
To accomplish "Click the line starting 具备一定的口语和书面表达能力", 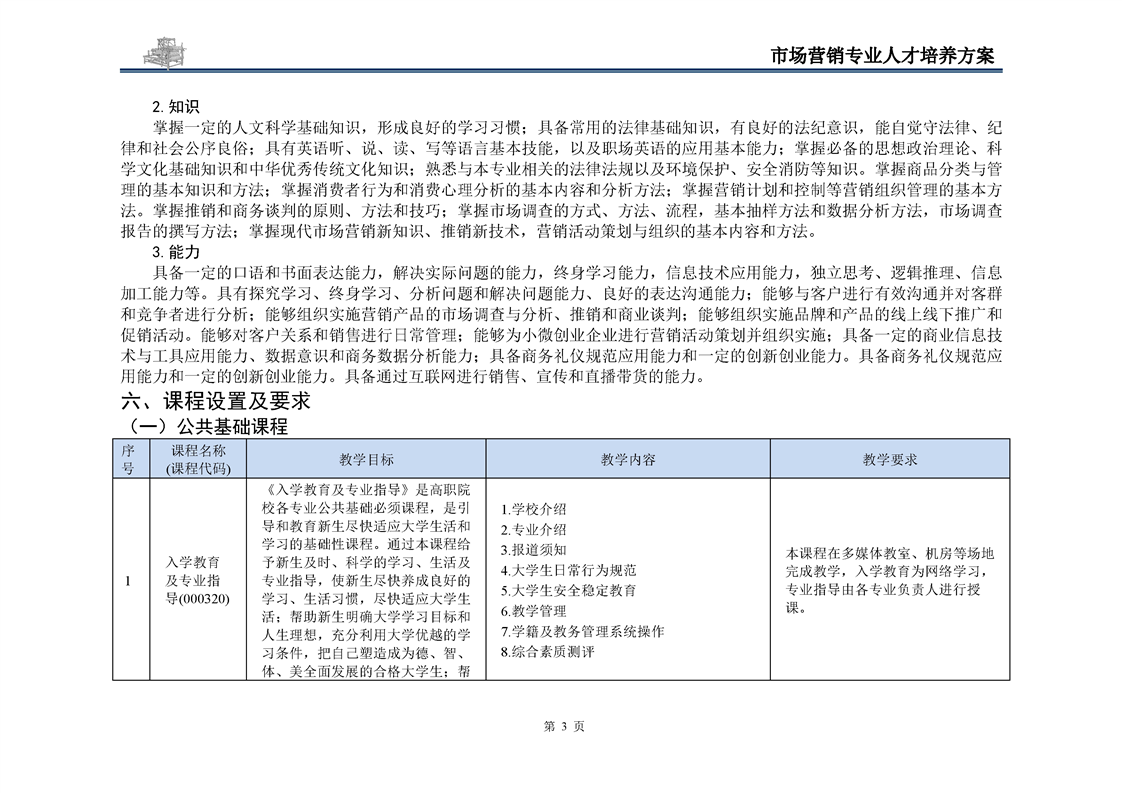I will coord(577,273).
